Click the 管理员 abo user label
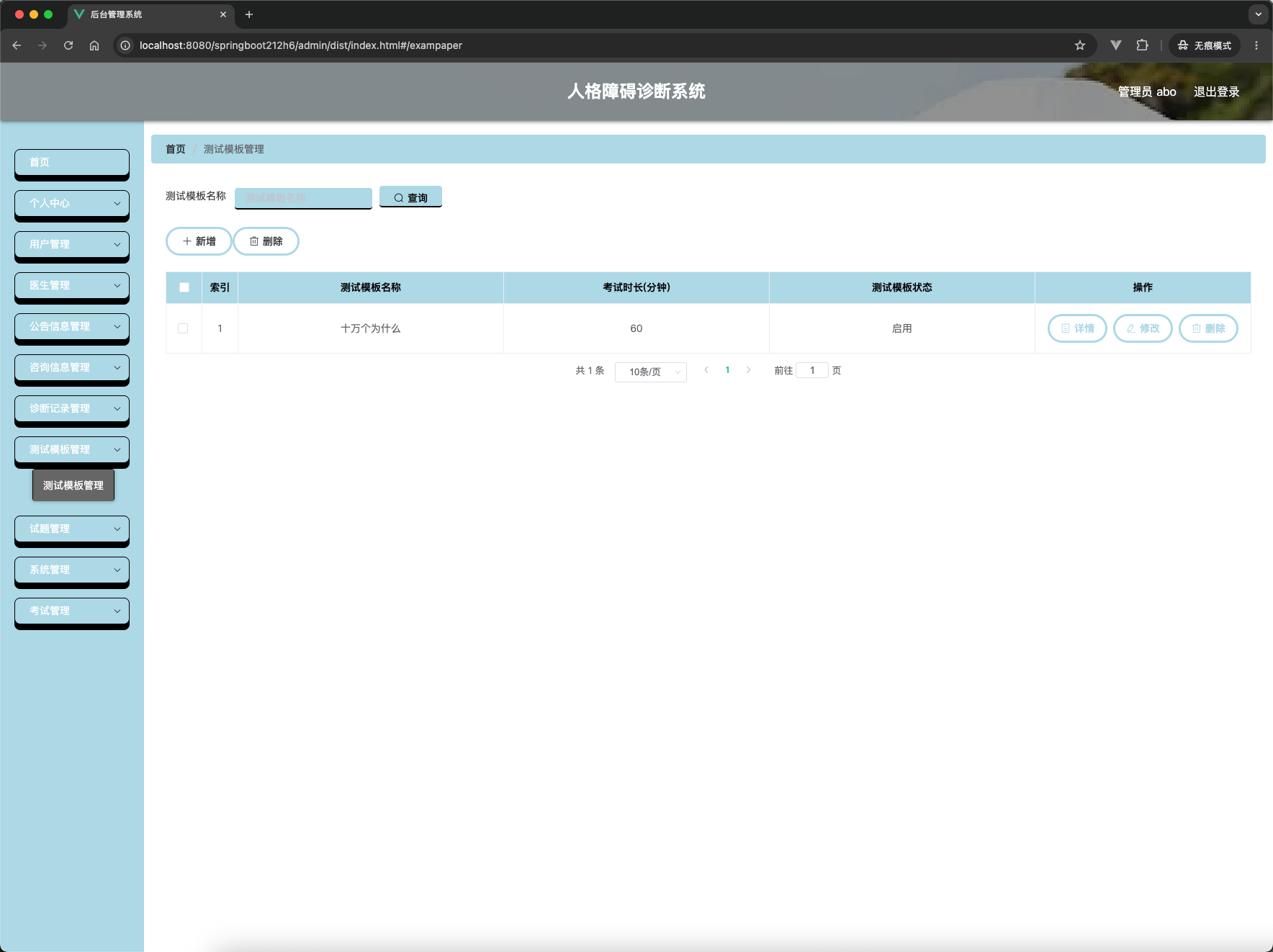 [x=1147, y=91]
